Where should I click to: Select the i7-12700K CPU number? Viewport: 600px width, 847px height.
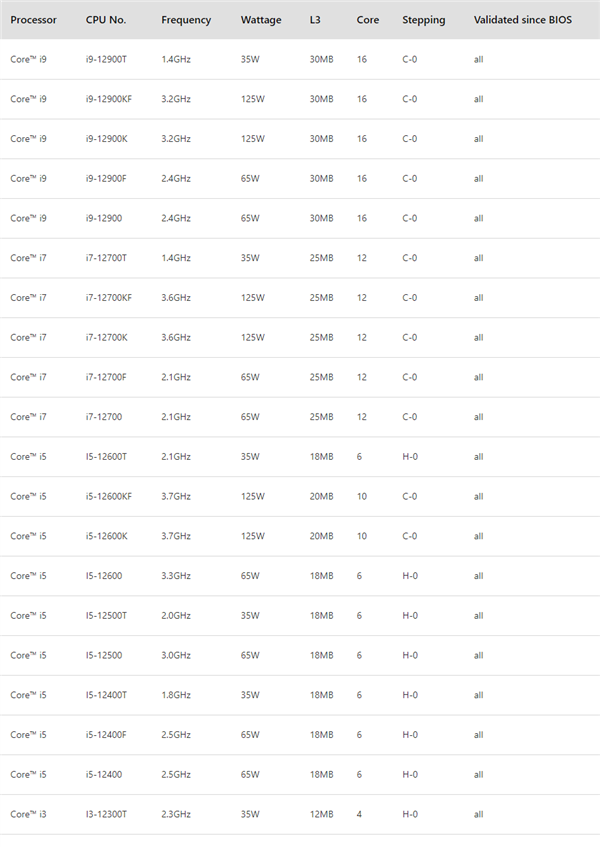106,337
